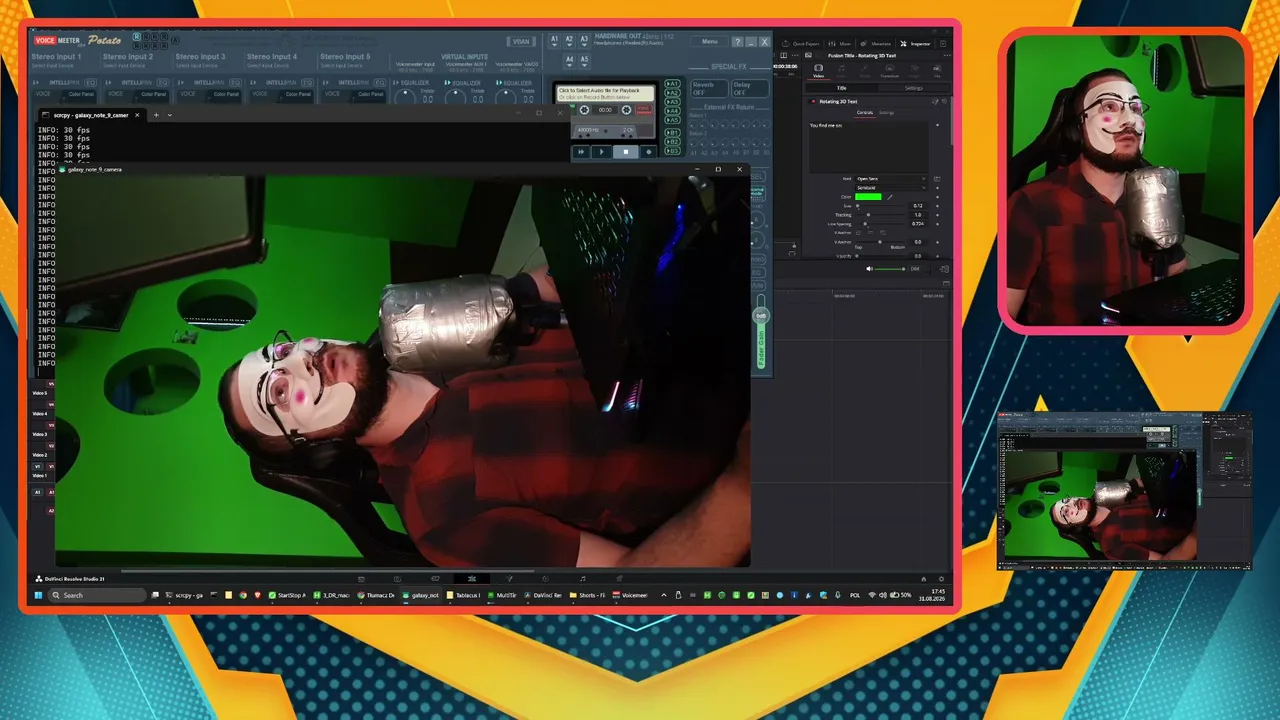This screenshot has height=720, width=1280.
Task: Click the cassette record button
Action: pyautogui.click(x=648, y=152)
